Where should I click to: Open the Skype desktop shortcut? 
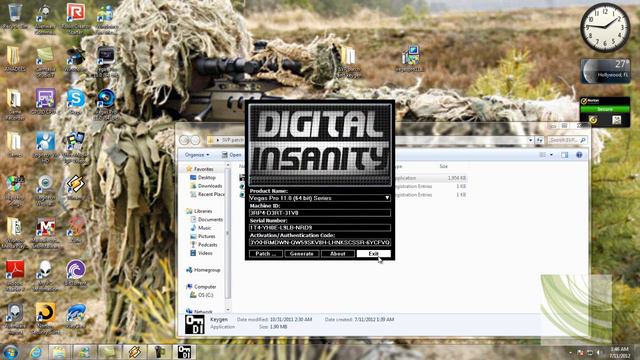tap(76, 102)
